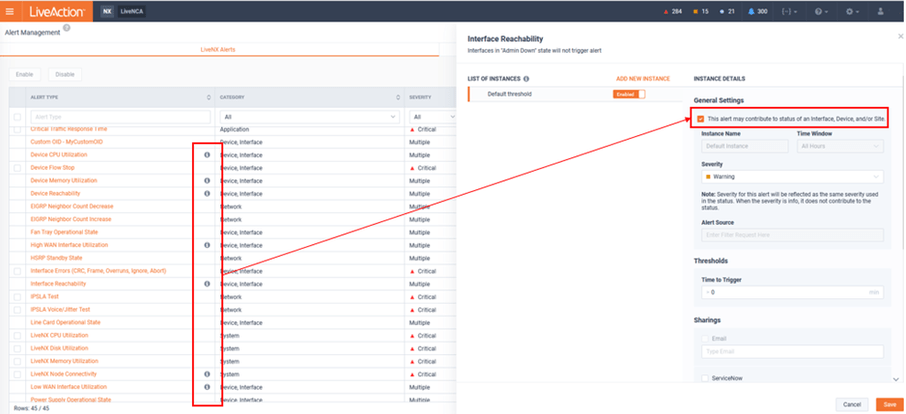This screenshot has width=906, height=414.
Task: View the 15 warning alerts indicator
Action: point(701,12)
